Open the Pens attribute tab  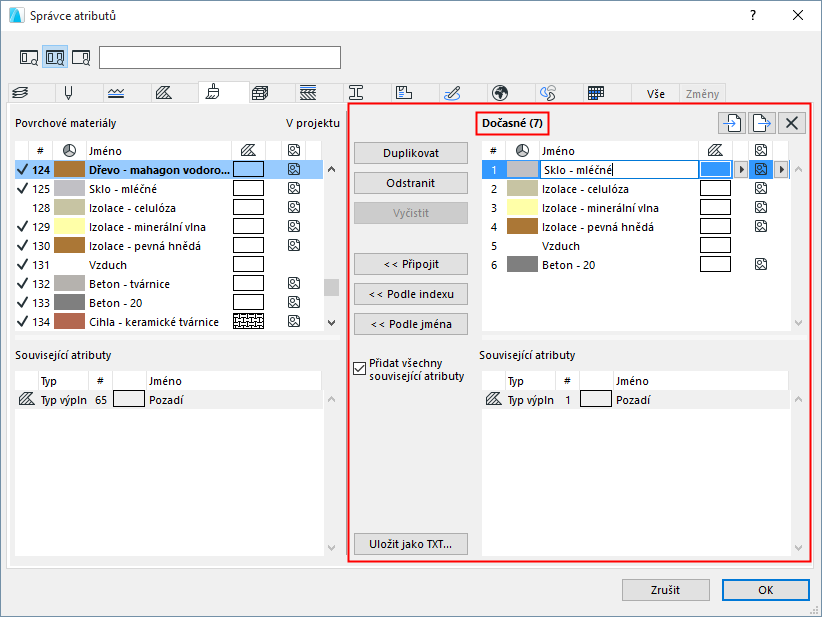(x=68, y=93)
